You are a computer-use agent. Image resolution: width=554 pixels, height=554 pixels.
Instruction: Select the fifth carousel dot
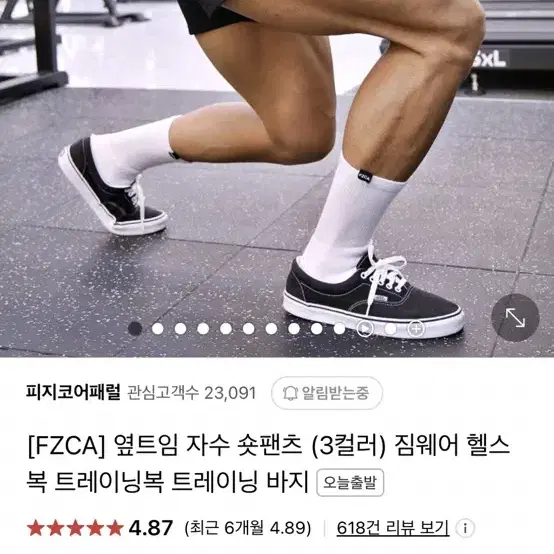tap(226, 329)
